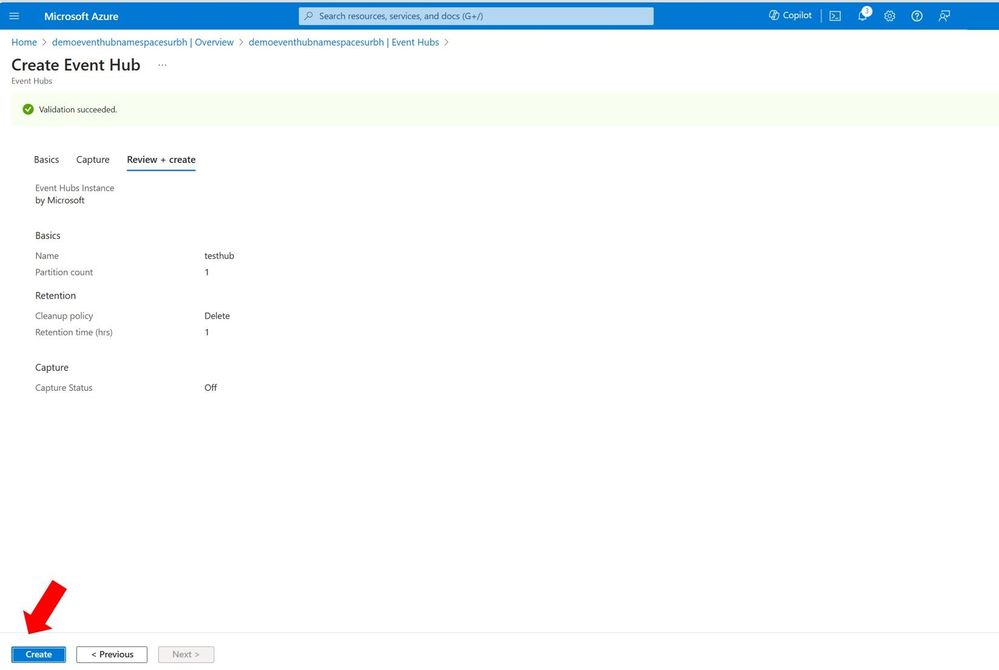
Task: Select the Review + create tab
Action: coord(161,160)
